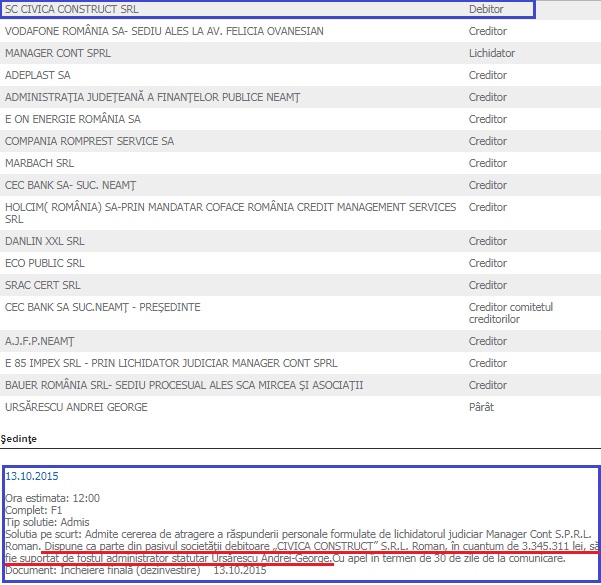Select the MARBACH SRL party
This screenshot has width=601, height=585.
[x=40, y=163]
